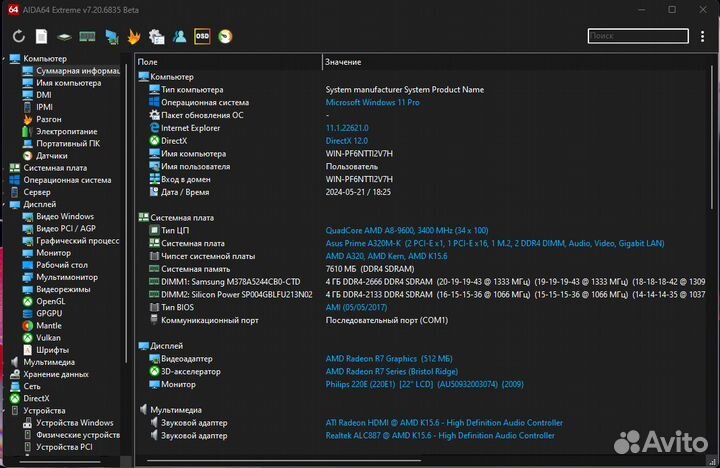Open the three-dot menu
720x468 pixels.
(x=702, y=36)
